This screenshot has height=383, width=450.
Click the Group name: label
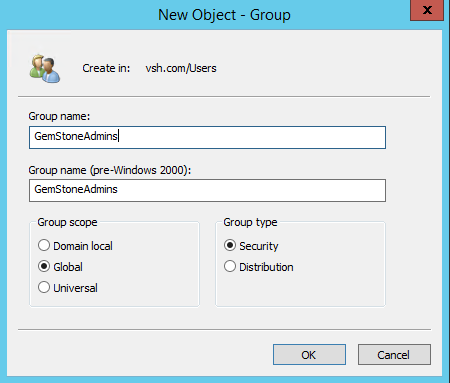pos(59,116)
